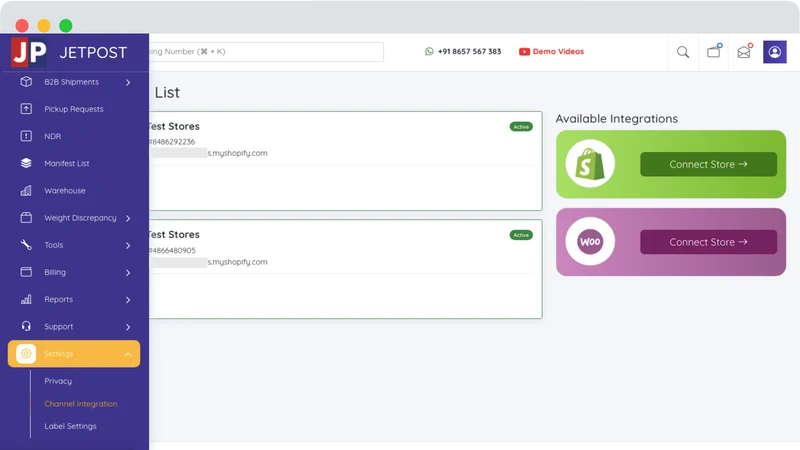Click the JETPOST brand name

click(x=93, y=53)
